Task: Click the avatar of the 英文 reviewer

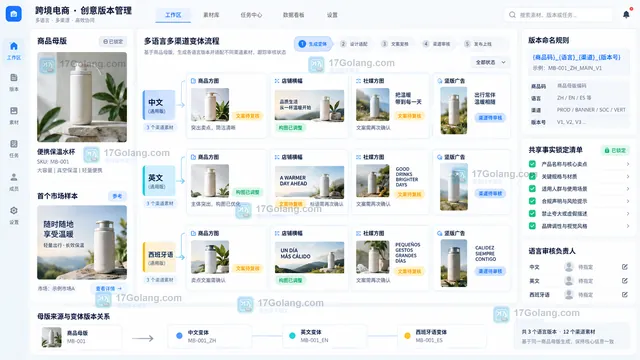Action: click(x=569, y=281)
